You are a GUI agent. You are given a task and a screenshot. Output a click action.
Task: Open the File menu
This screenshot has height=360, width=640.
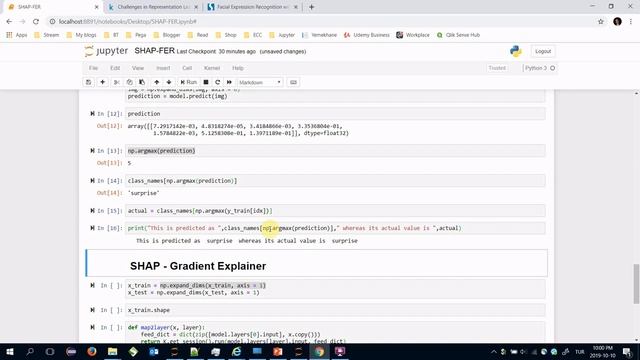[x=93, y=68]
